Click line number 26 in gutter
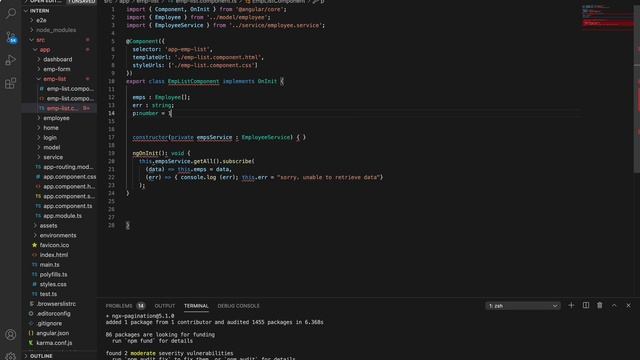Viewport: 640px width, 360px height. (111, 209)
